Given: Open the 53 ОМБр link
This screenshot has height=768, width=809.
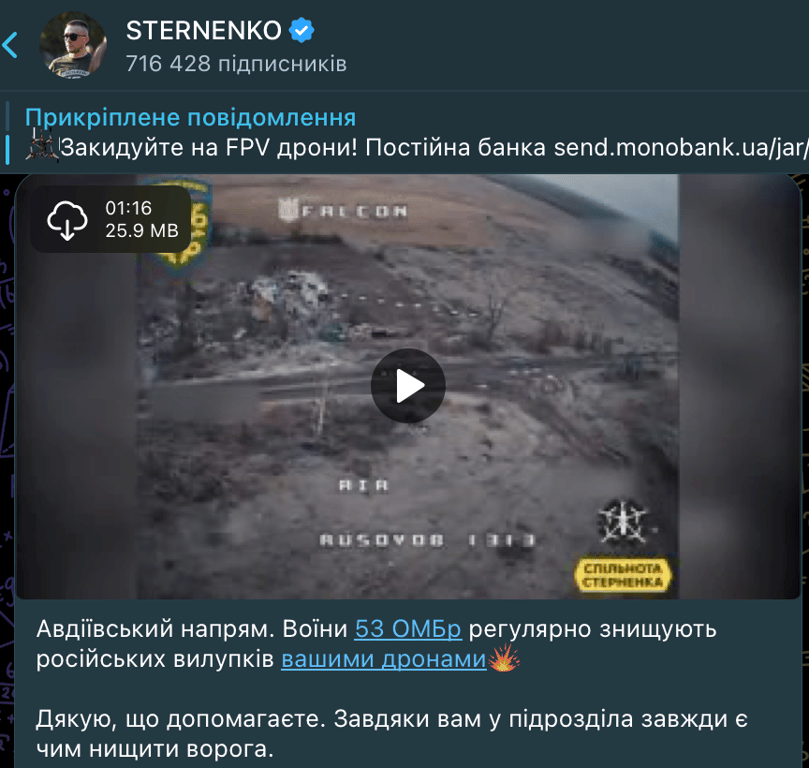Looking at the screenshot, I should coord(408,629).
